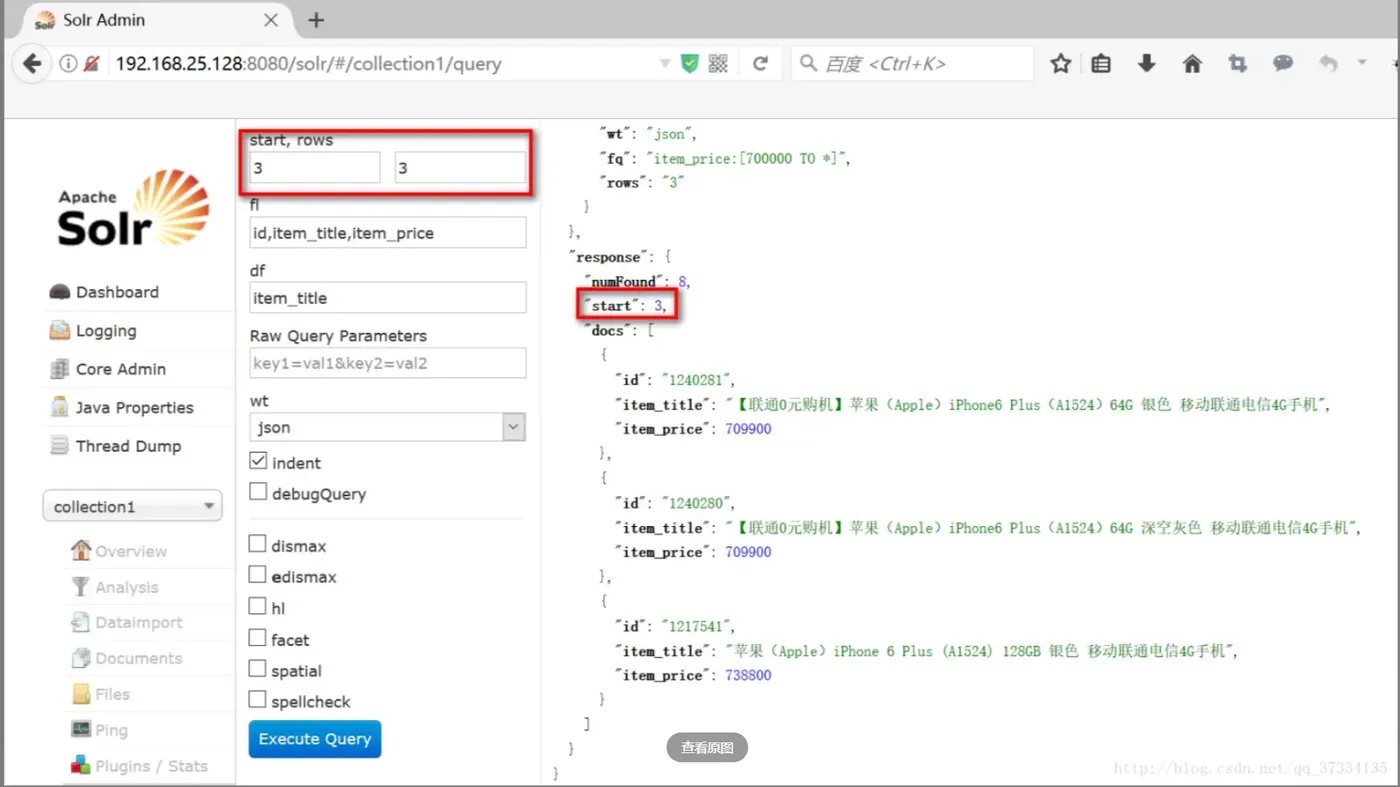This screenshot has height=787, width=1400.
Task: Open the bookmarks list icon
Action: 1101,64
